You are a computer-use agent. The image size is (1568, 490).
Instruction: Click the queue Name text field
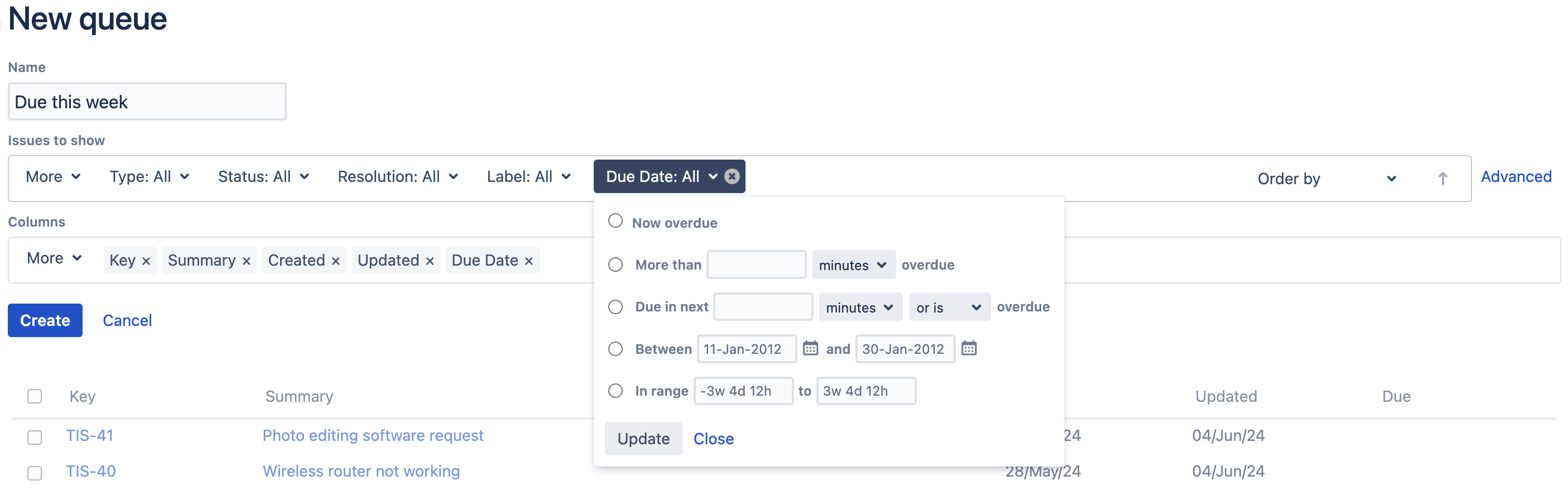click(x=147, y=102)
